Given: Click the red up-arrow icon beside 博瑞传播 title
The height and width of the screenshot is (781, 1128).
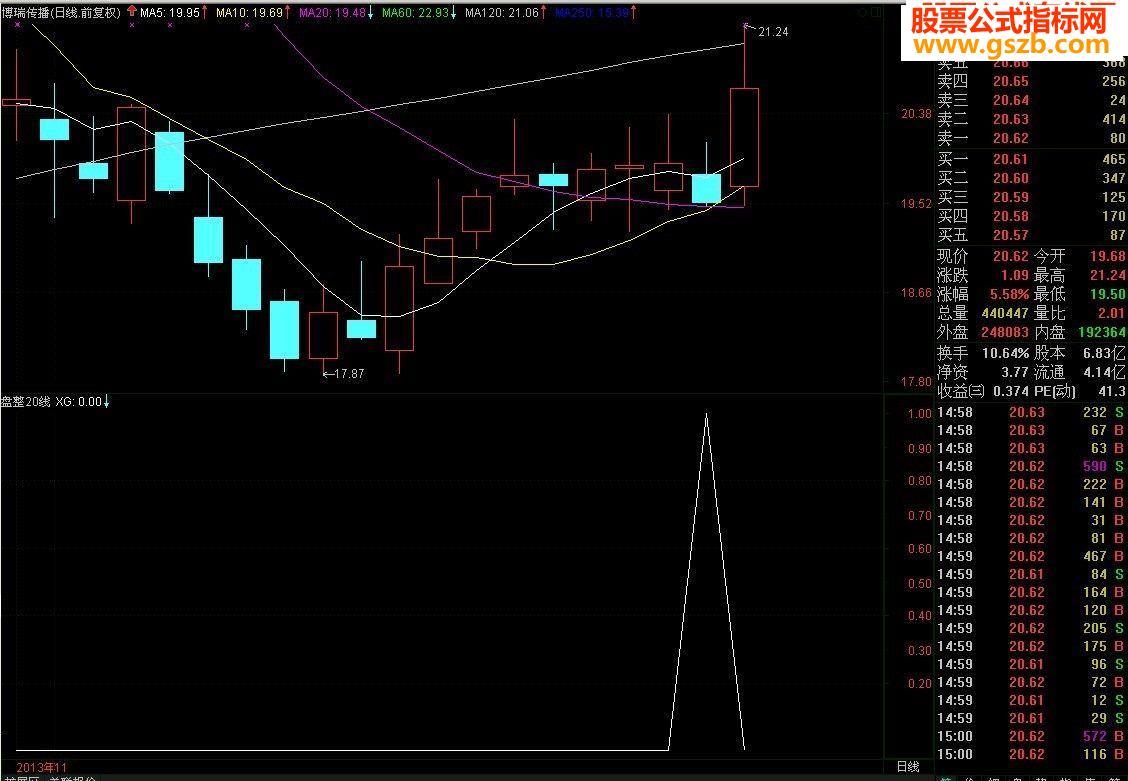Looking at the screenshot, I should click(x=132, y=12).
